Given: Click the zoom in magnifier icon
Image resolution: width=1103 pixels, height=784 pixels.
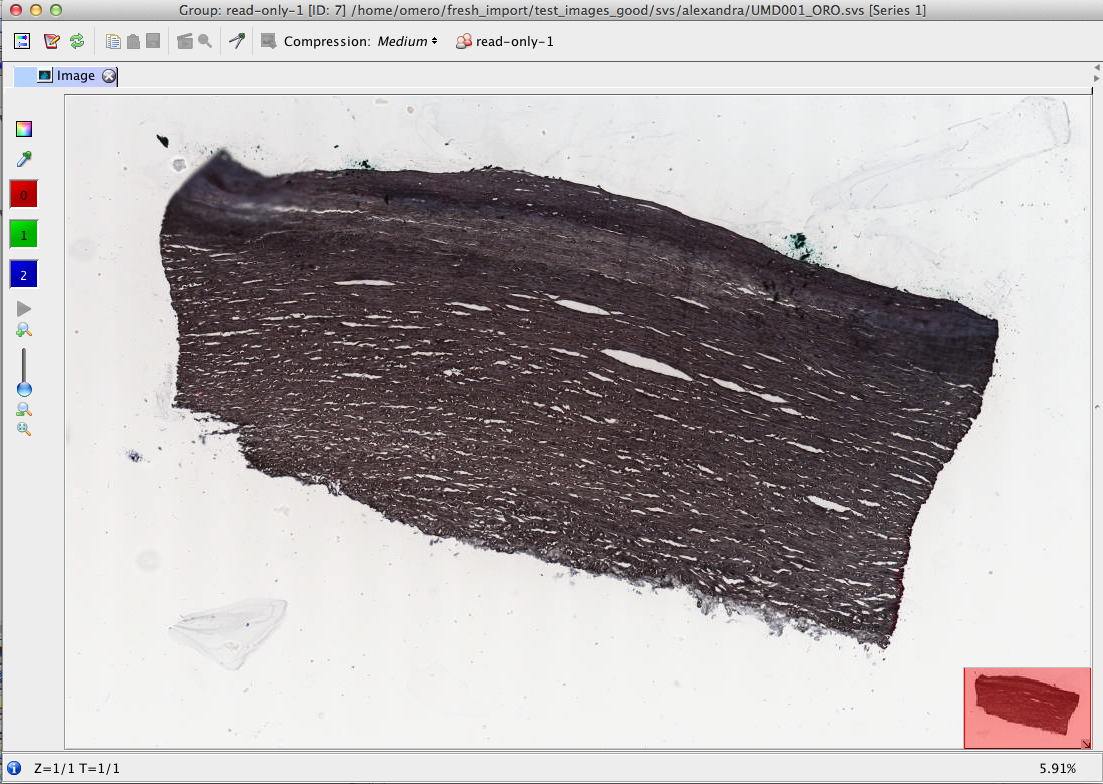Looking at the screenshot, I should point(24,330).
